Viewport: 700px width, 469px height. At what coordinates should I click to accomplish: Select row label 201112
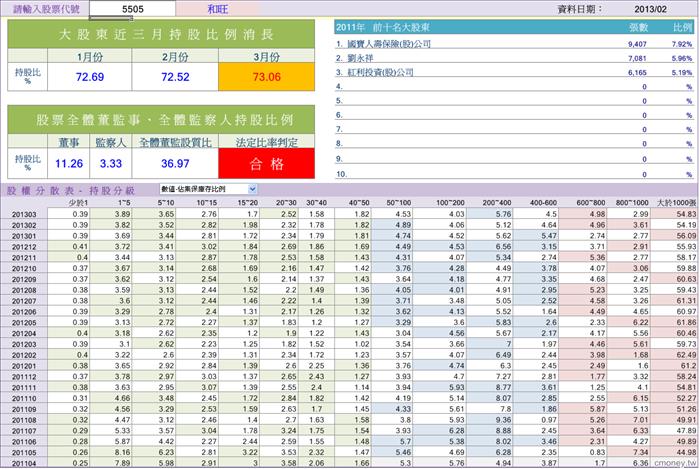pyautogui.click(x=24, y=377)
